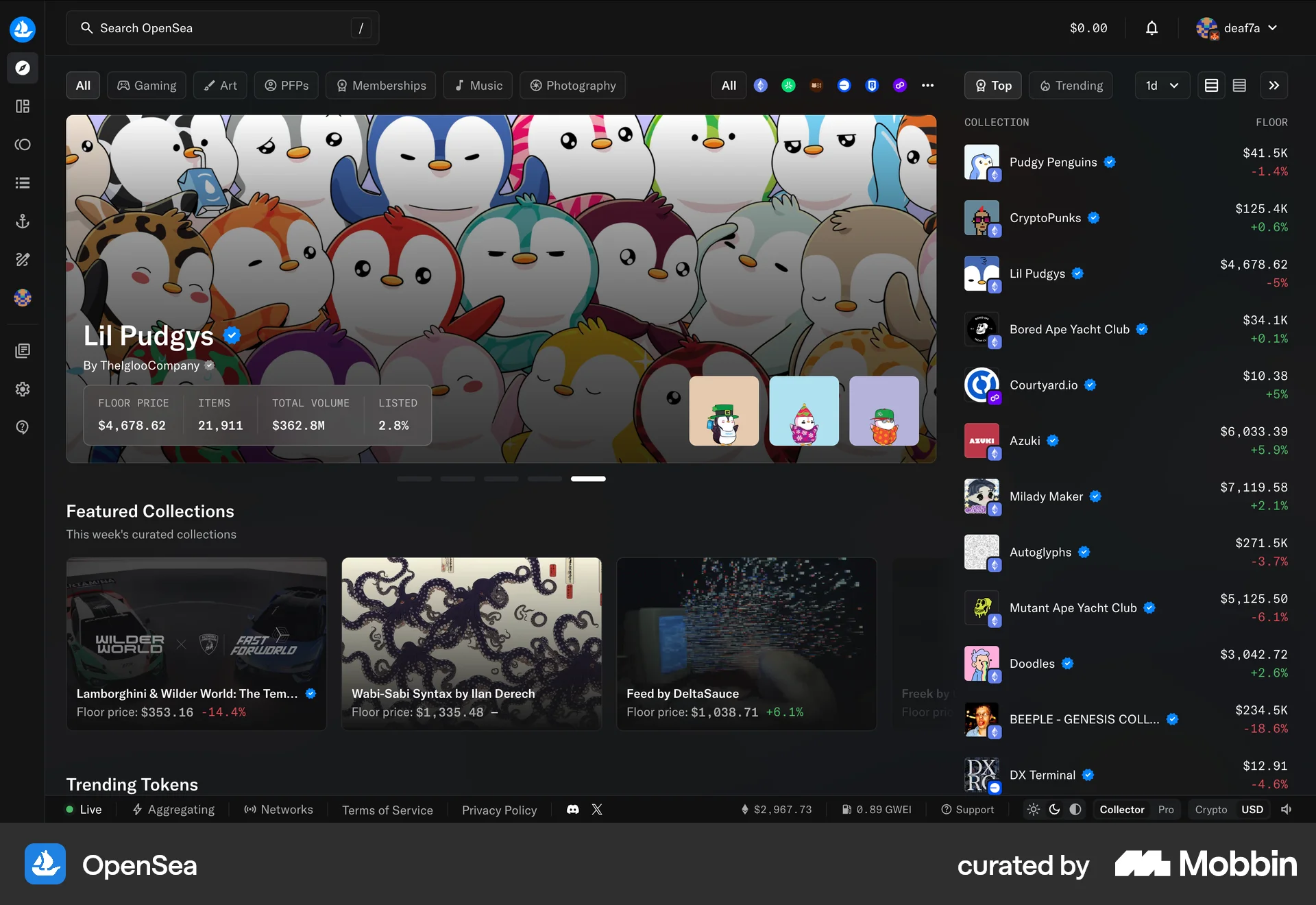
Task: Select the Polygon chain filter icon
Action: [x=899, y=85]
